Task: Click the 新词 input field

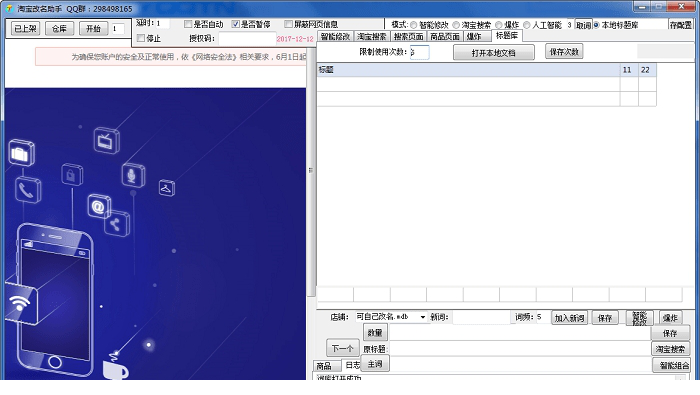Action: coord(480,317)
